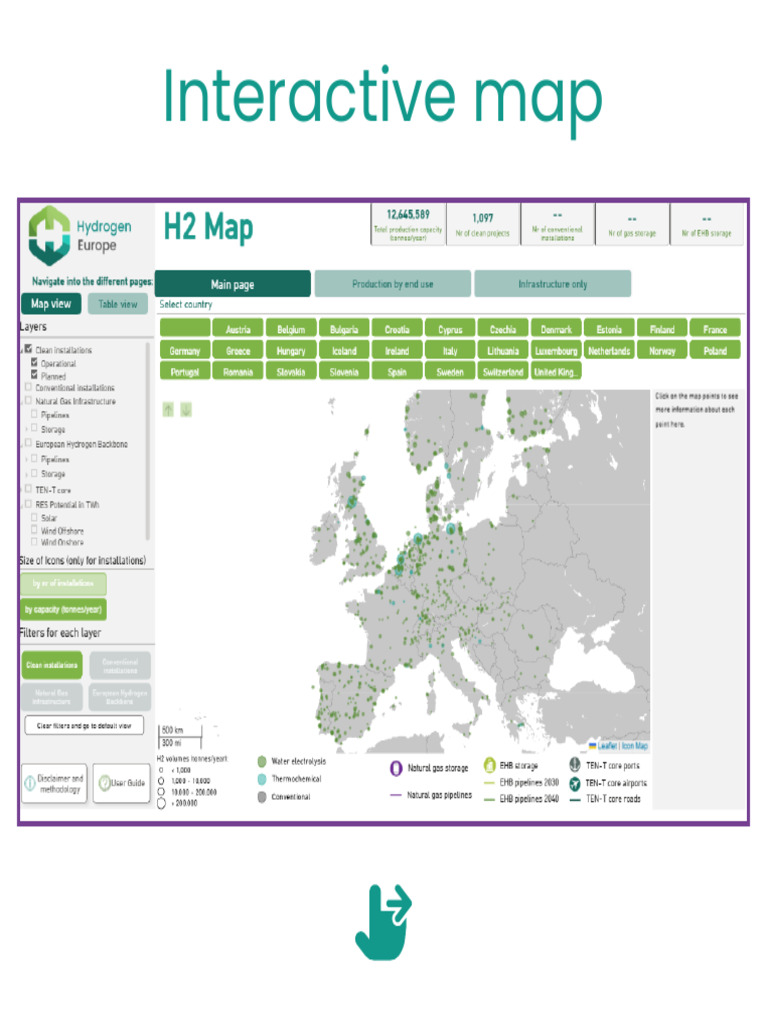Viewport: 768px width, 1024px height.
Task: Click the Layers panel vertical scrollbar
Action: coord(148,441)
